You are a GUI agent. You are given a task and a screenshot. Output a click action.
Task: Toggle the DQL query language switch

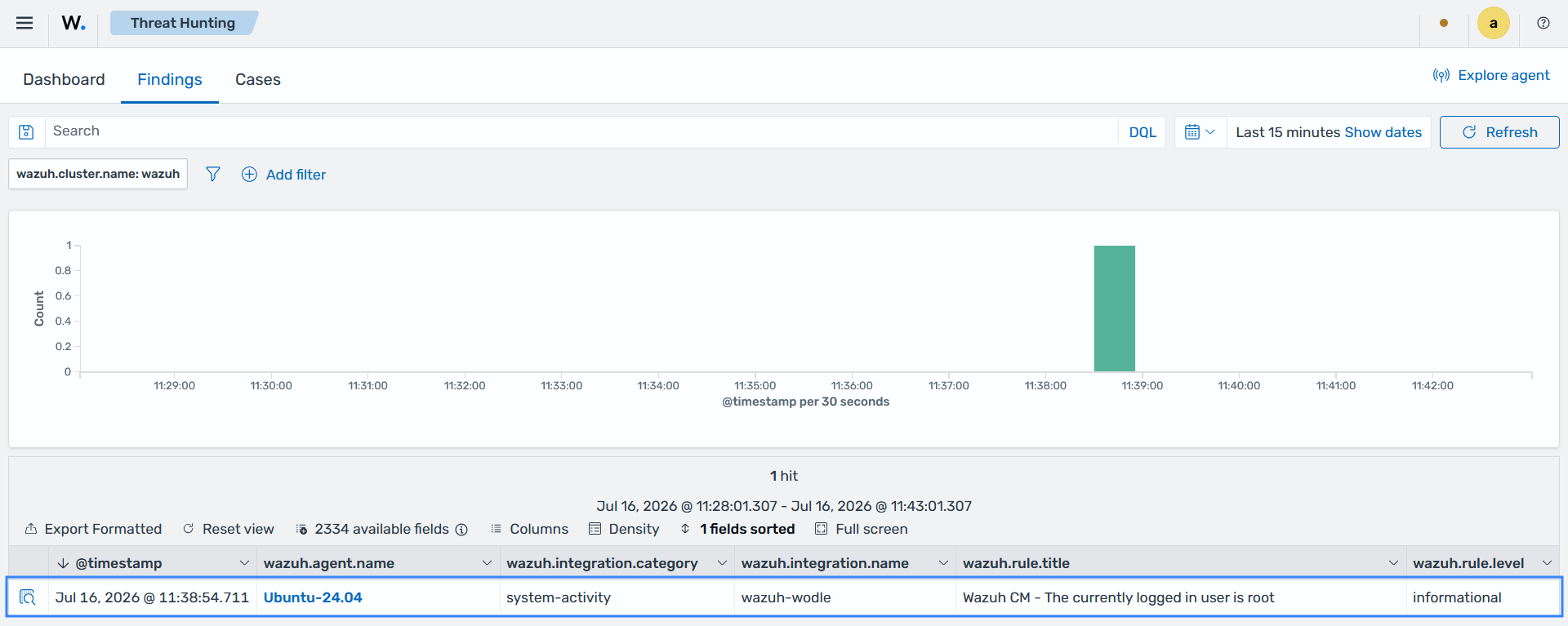[1143, 132]
